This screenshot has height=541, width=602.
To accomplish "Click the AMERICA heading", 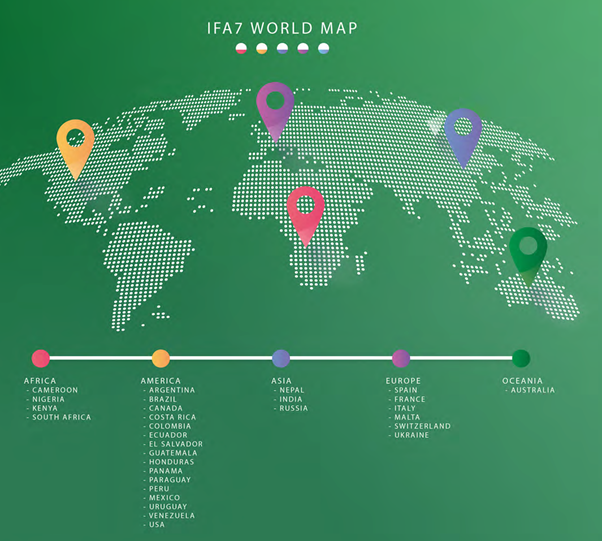I will (x=160, y=381).
